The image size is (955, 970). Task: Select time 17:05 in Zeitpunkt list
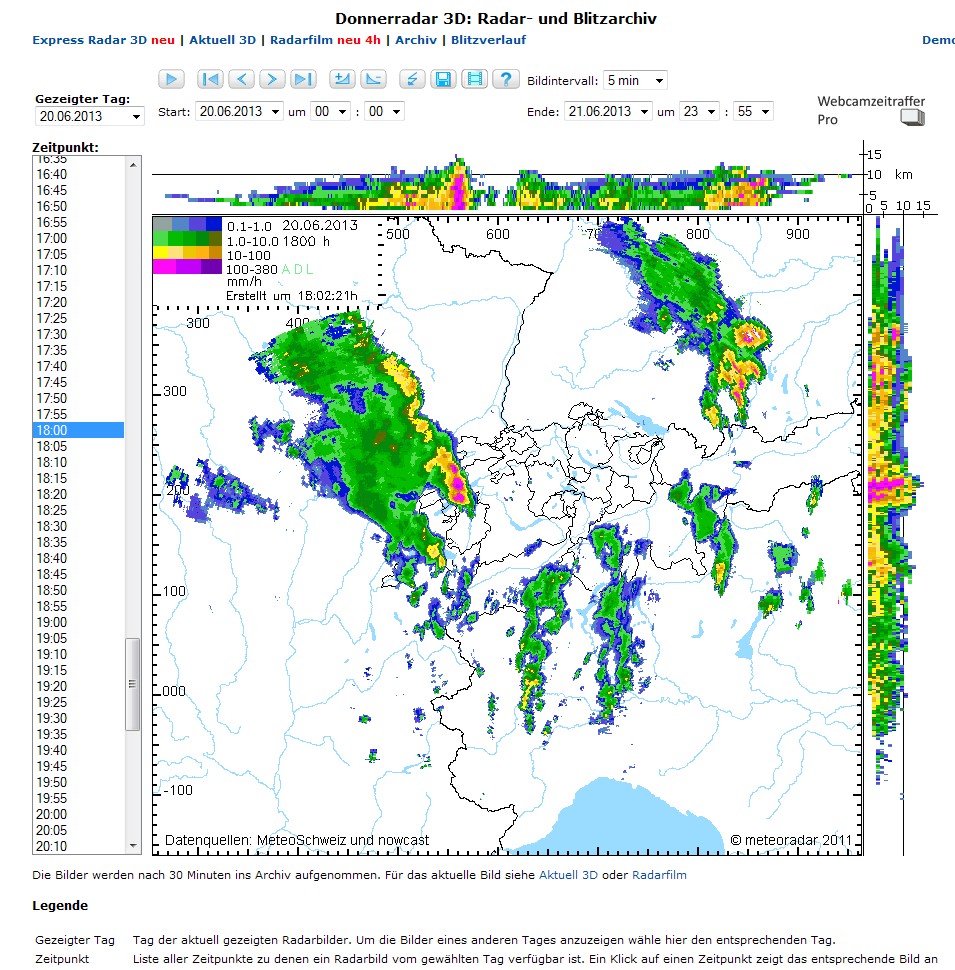79,255
